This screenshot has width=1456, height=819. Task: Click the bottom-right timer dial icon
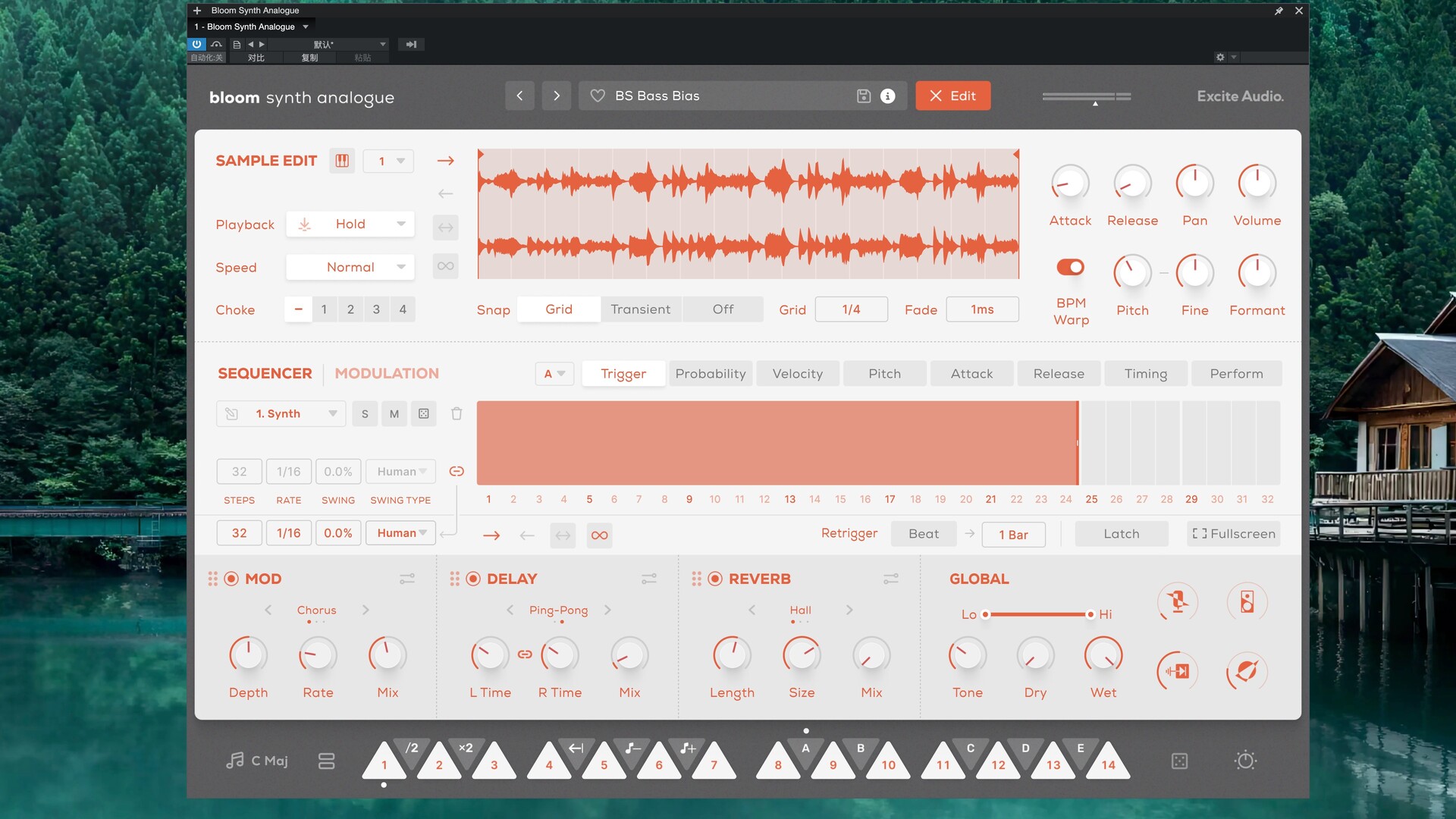(1245, 760)
